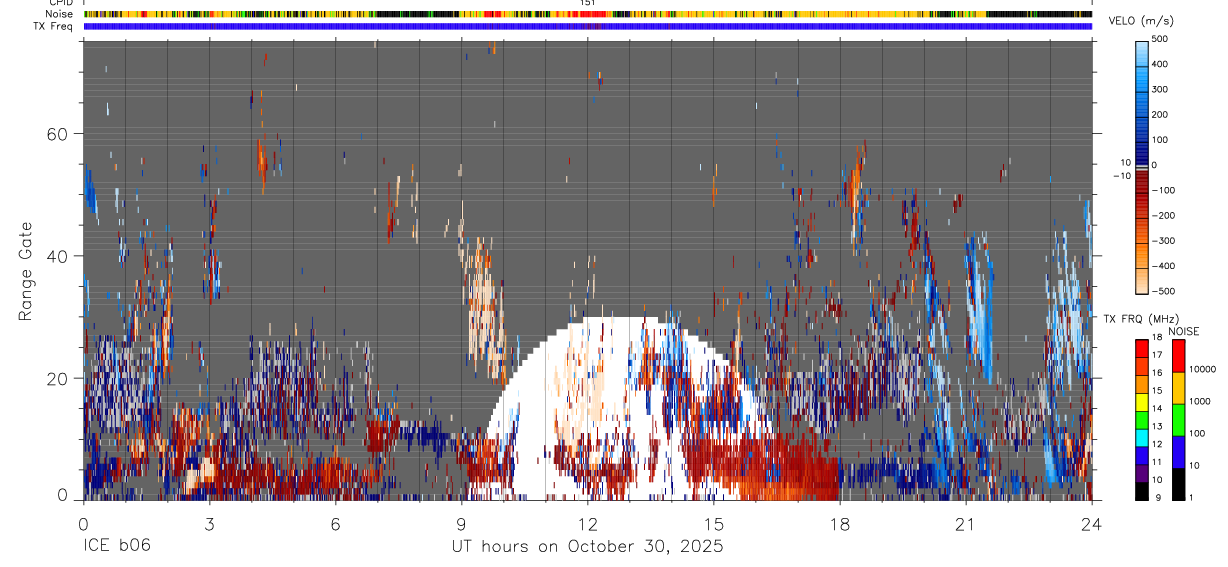Click the blue 10–100 swatch in NOISE legend

[x=1178, y=451]
